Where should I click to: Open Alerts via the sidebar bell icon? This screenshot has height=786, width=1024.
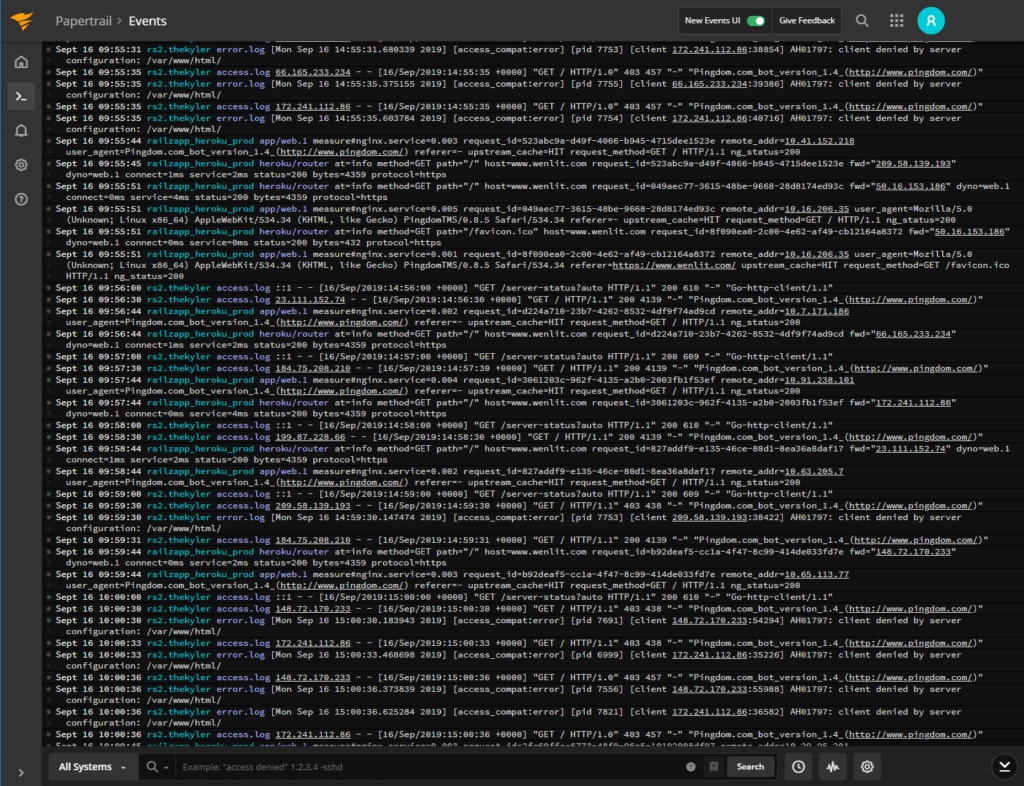21,130
